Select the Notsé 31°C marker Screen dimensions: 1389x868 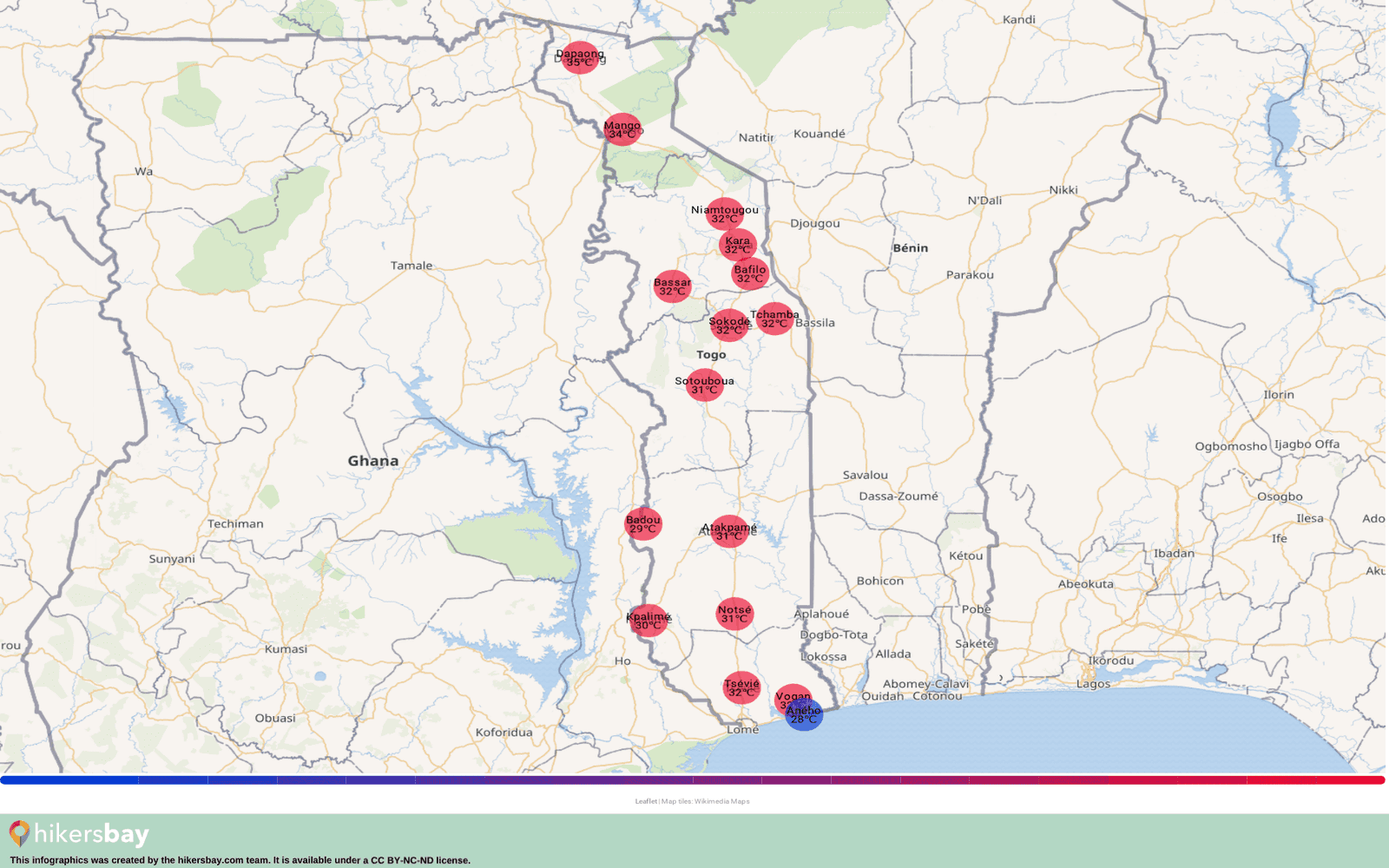point(734,614)
